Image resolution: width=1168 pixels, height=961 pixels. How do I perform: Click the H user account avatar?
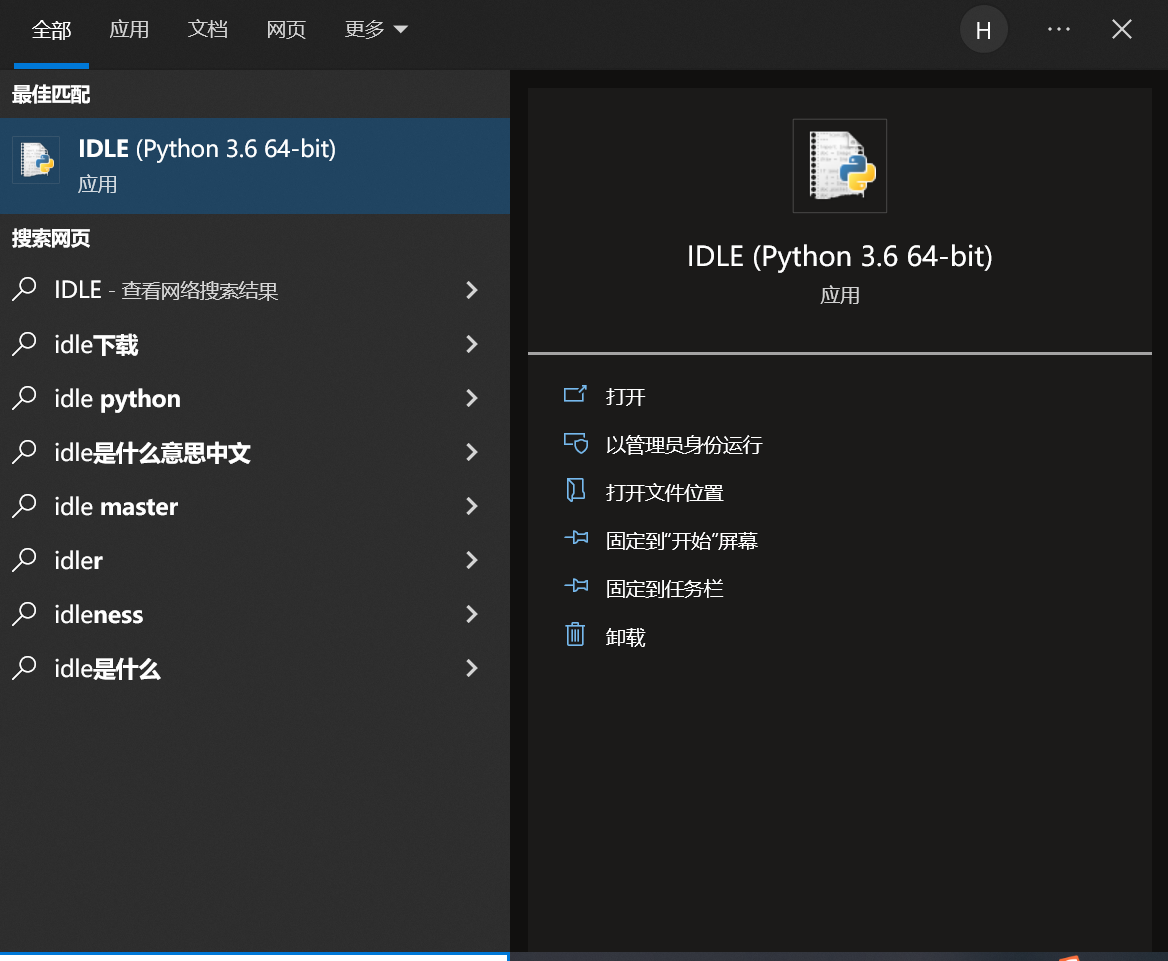983,30
